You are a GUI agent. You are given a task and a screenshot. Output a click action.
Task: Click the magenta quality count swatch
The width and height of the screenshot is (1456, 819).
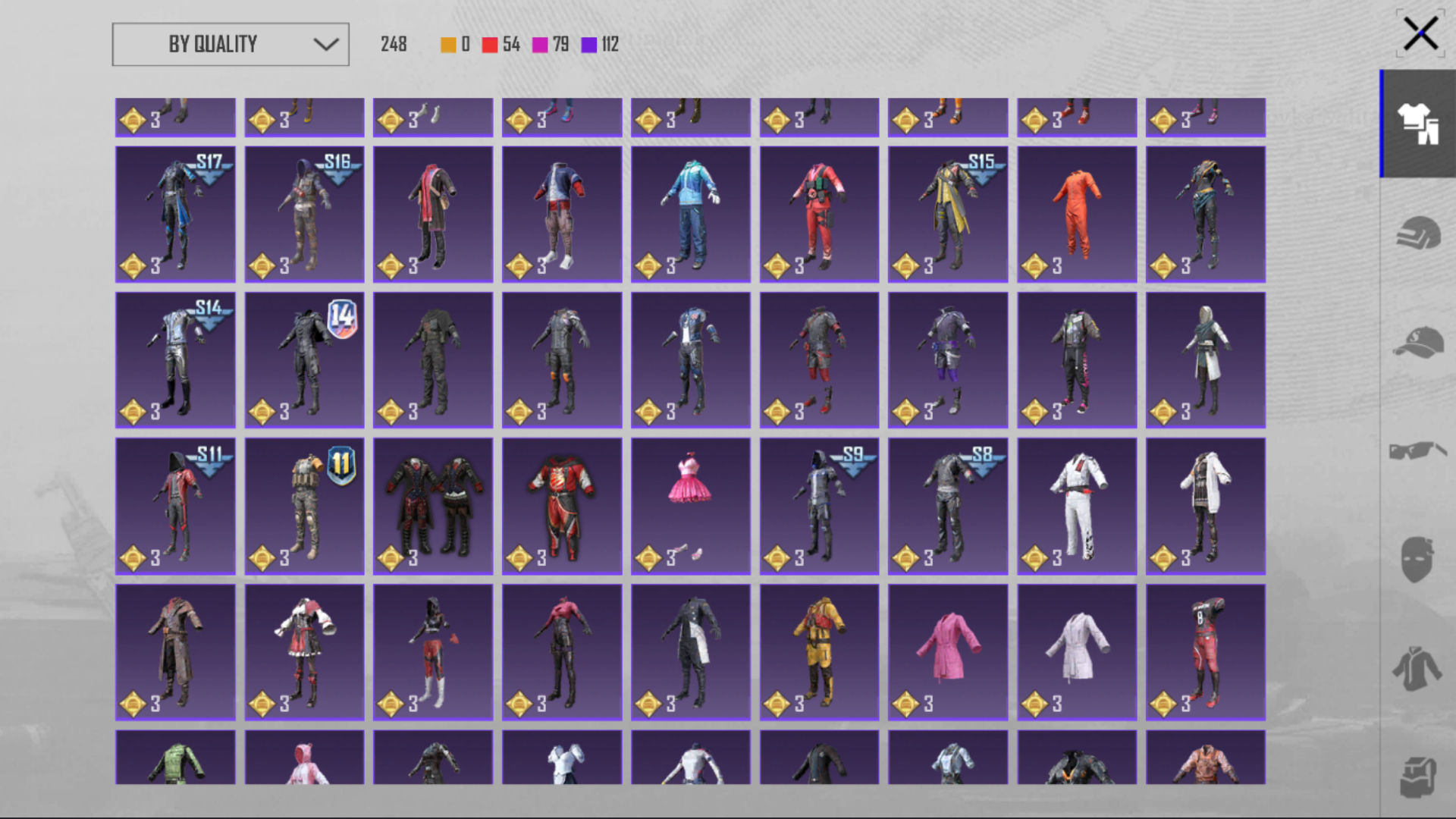(x=540, y=45)
